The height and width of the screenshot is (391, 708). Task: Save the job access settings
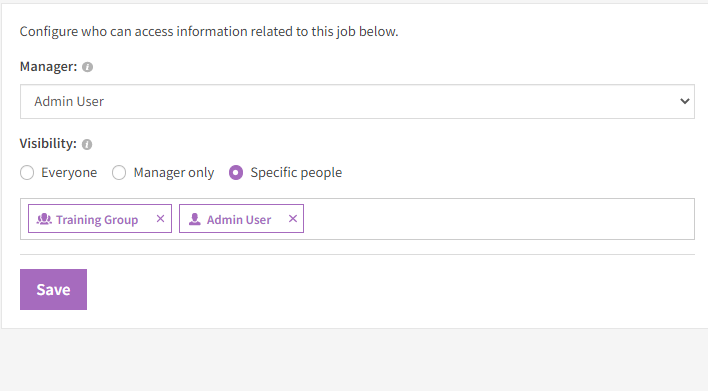tap(53, 289)
